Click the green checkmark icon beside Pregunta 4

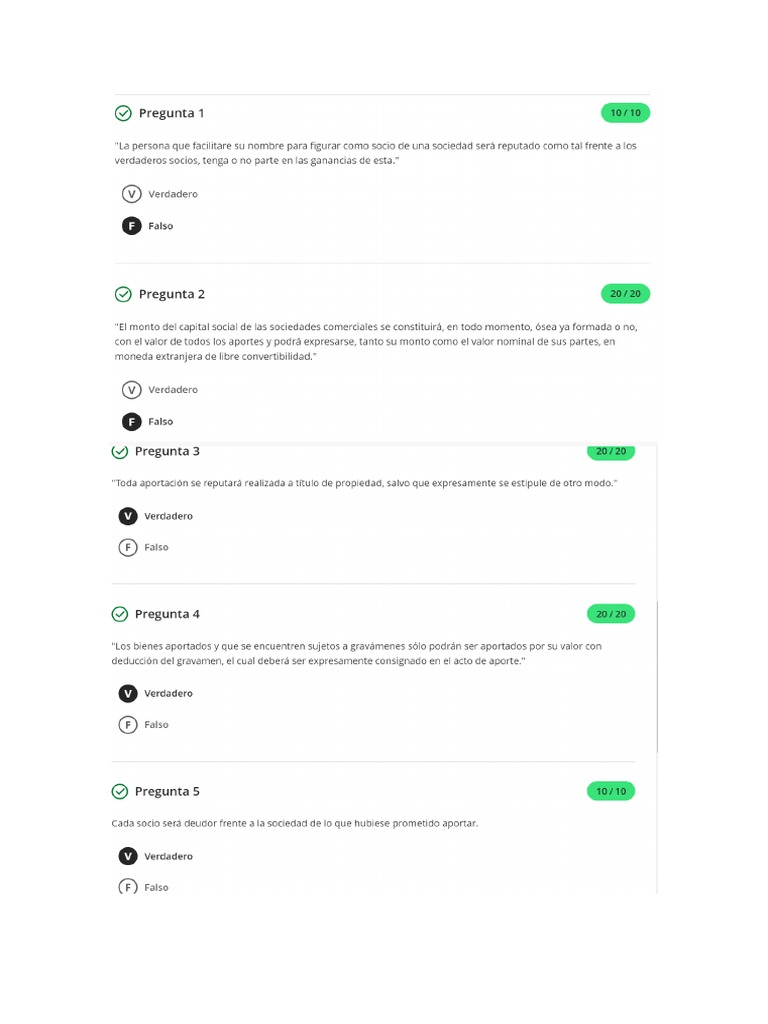[x=120, y=614]
